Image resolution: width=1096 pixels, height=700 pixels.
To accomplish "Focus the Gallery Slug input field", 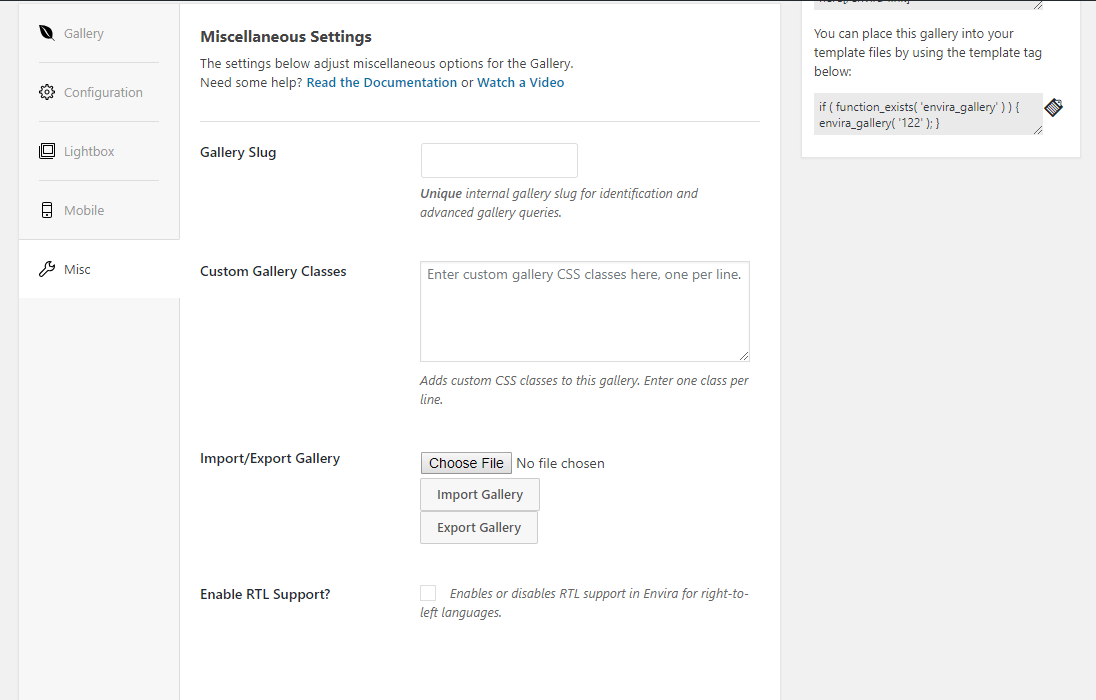I will coord(499,161).
